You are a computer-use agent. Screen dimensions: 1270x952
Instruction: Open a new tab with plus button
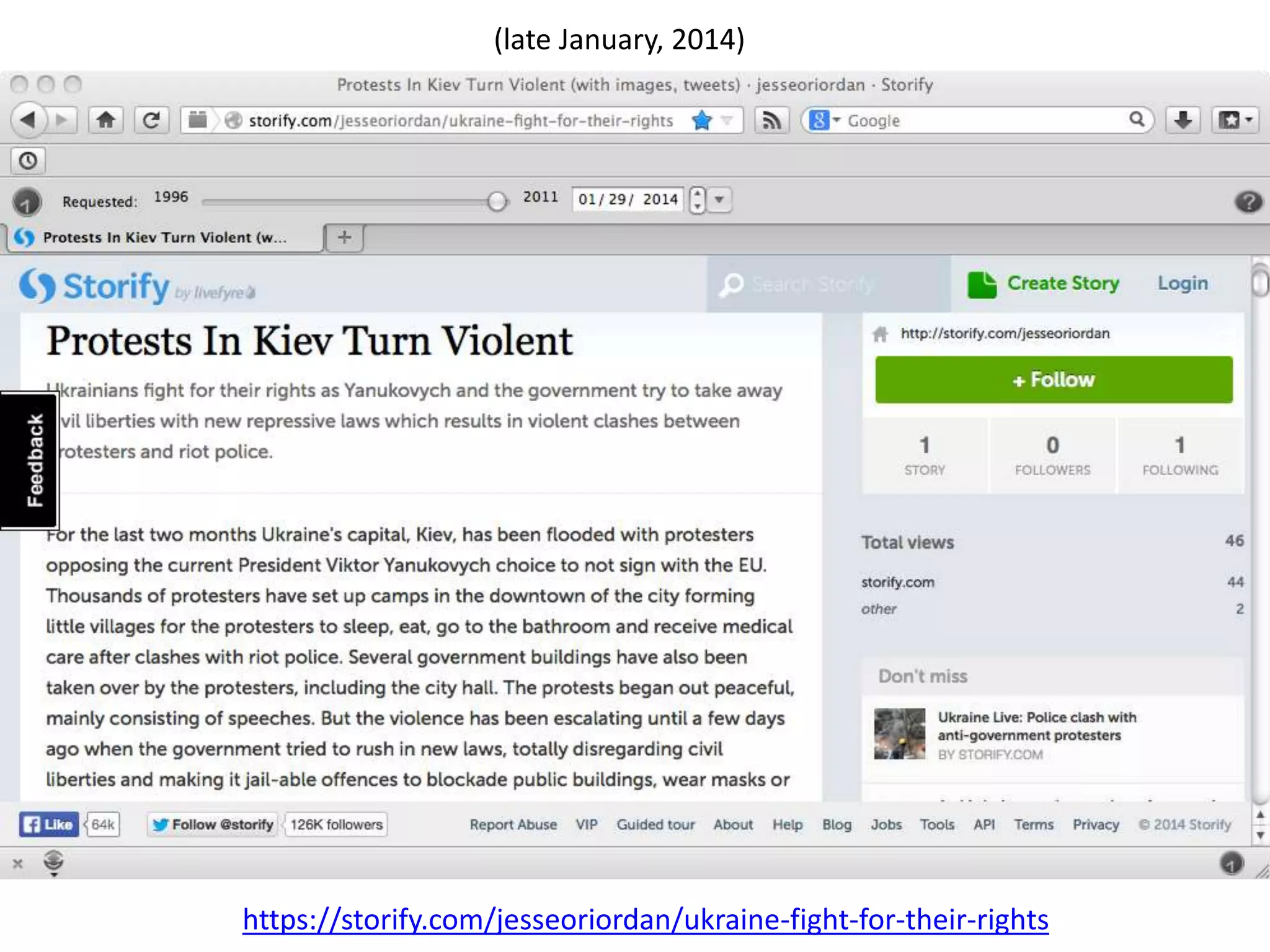coord(345,237)
